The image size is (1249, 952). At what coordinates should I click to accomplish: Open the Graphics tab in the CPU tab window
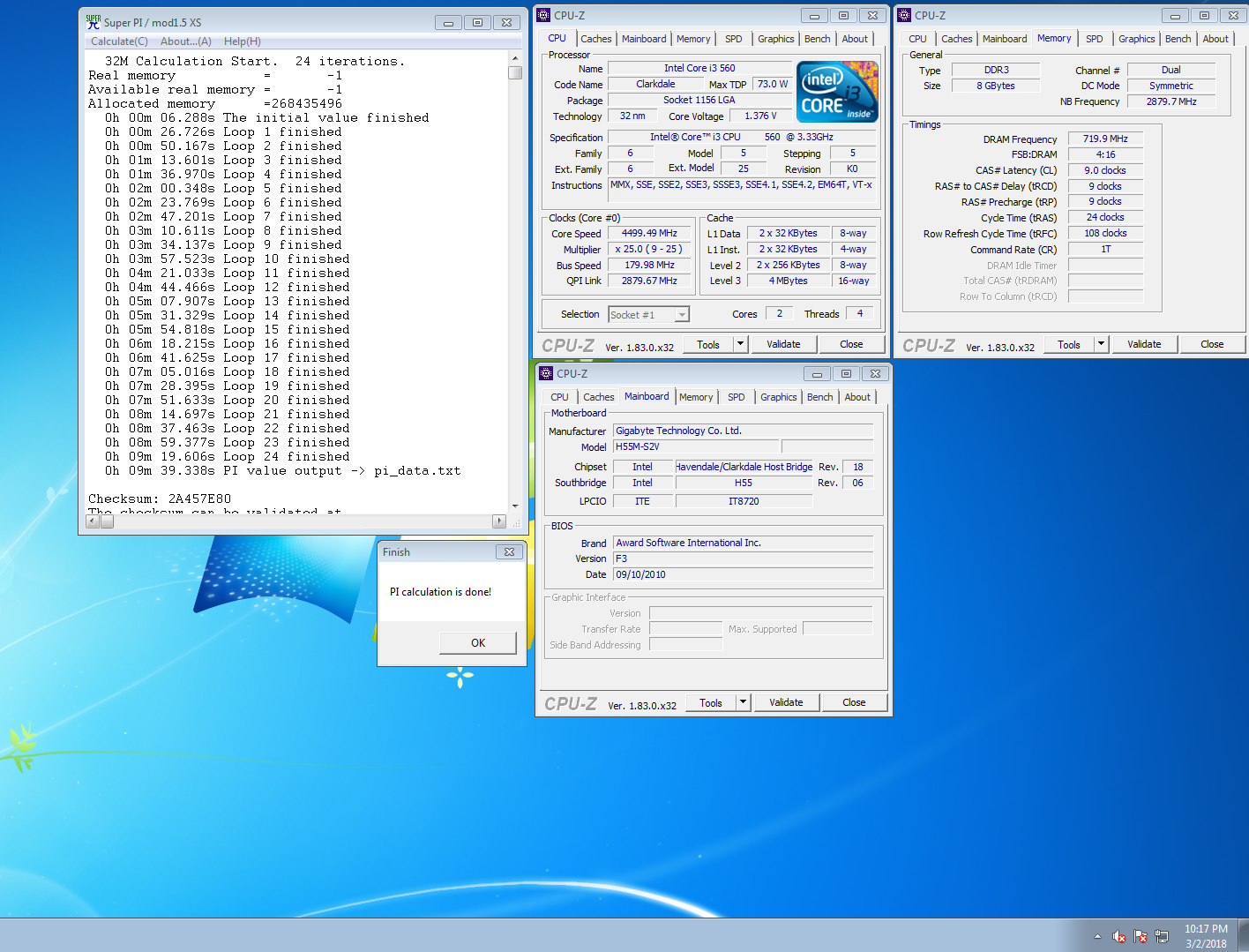point(776,39)
